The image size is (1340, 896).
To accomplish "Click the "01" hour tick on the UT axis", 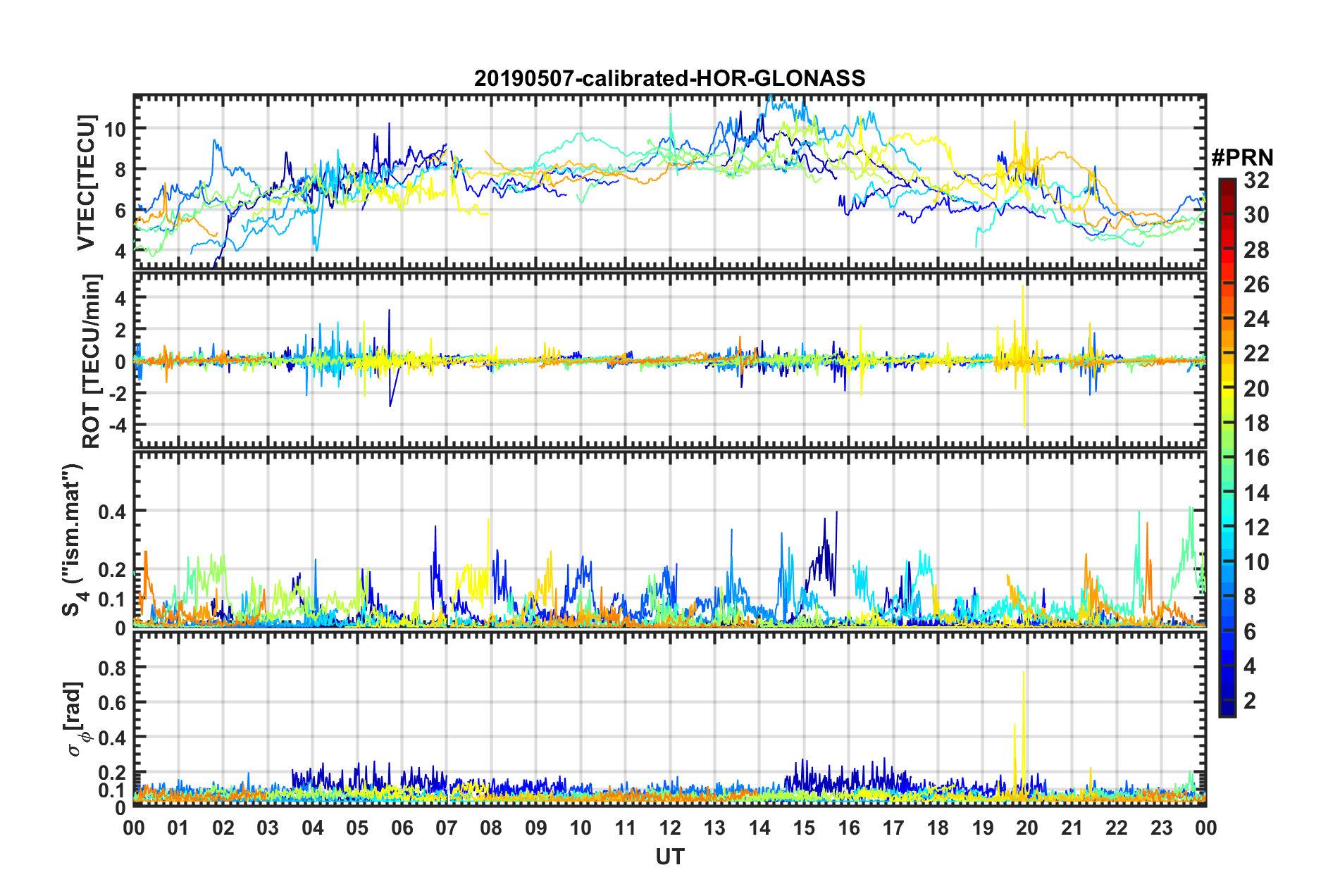I will (178, 827).
